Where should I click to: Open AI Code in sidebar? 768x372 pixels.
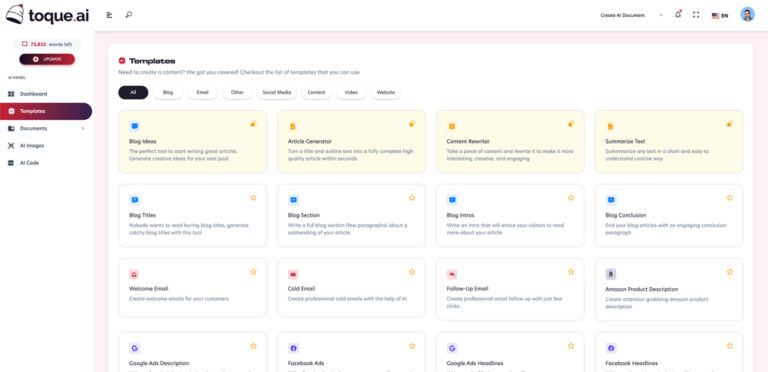[x=46, y=163]
